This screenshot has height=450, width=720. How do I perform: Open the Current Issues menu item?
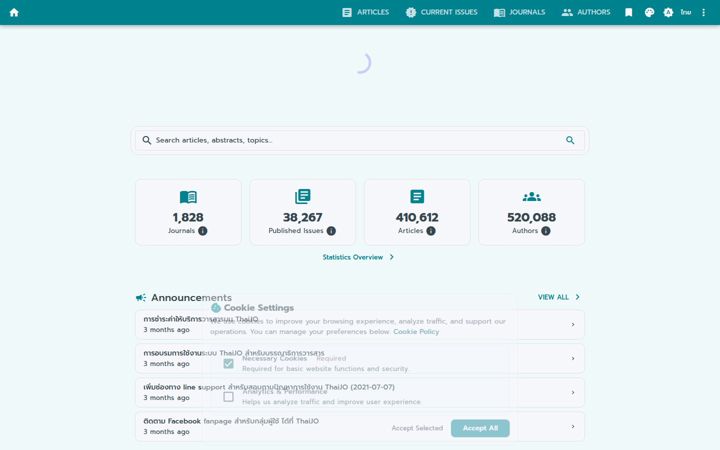[x=442, y=12]
